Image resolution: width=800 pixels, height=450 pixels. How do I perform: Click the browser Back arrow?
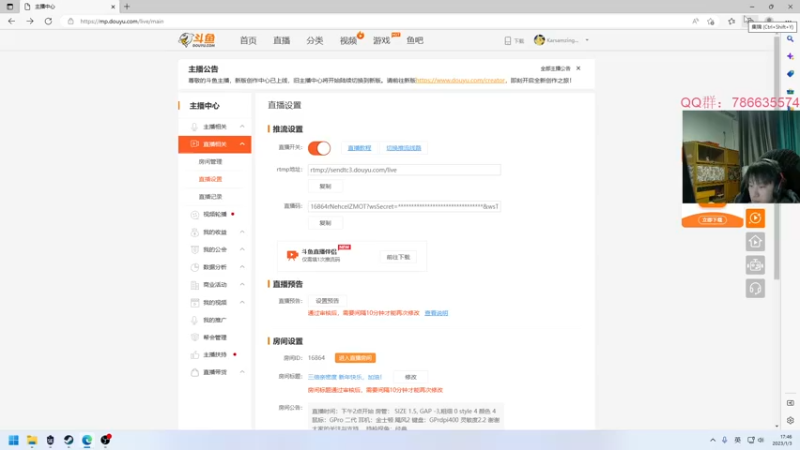point(11,21)
